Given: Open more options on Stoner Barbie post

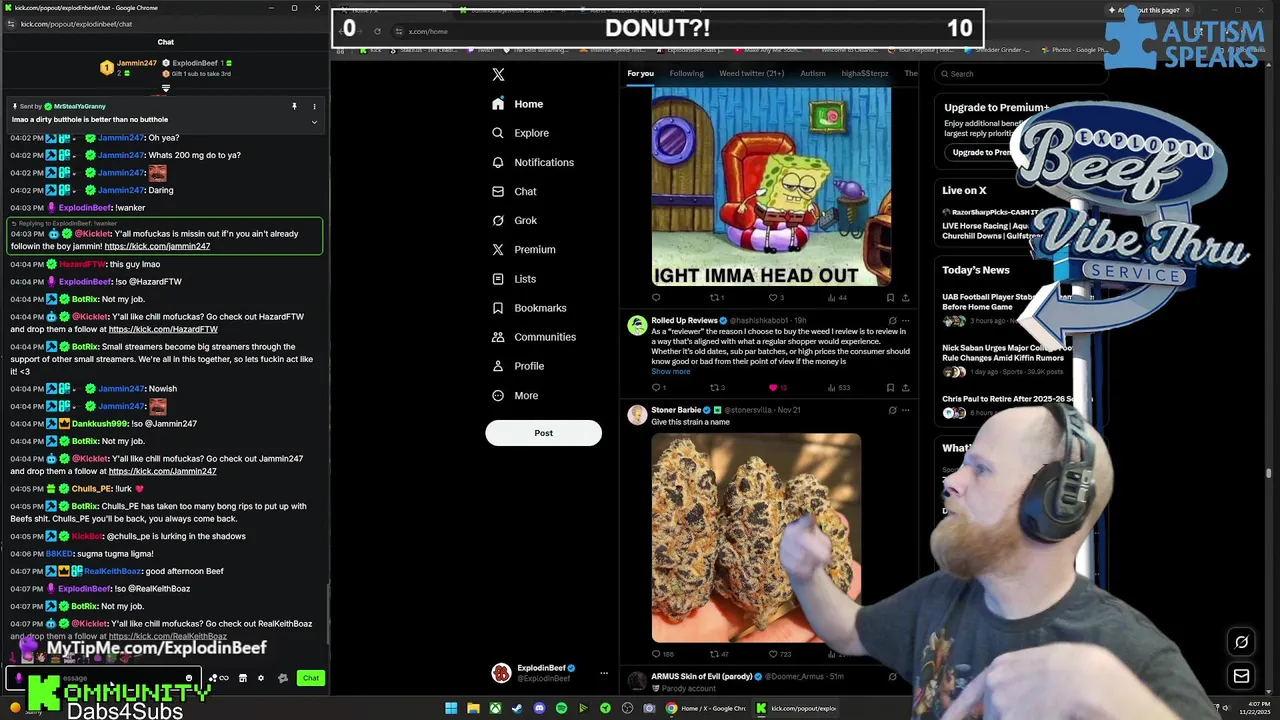Looking at the screenshot, I should (x=906, y=410).
